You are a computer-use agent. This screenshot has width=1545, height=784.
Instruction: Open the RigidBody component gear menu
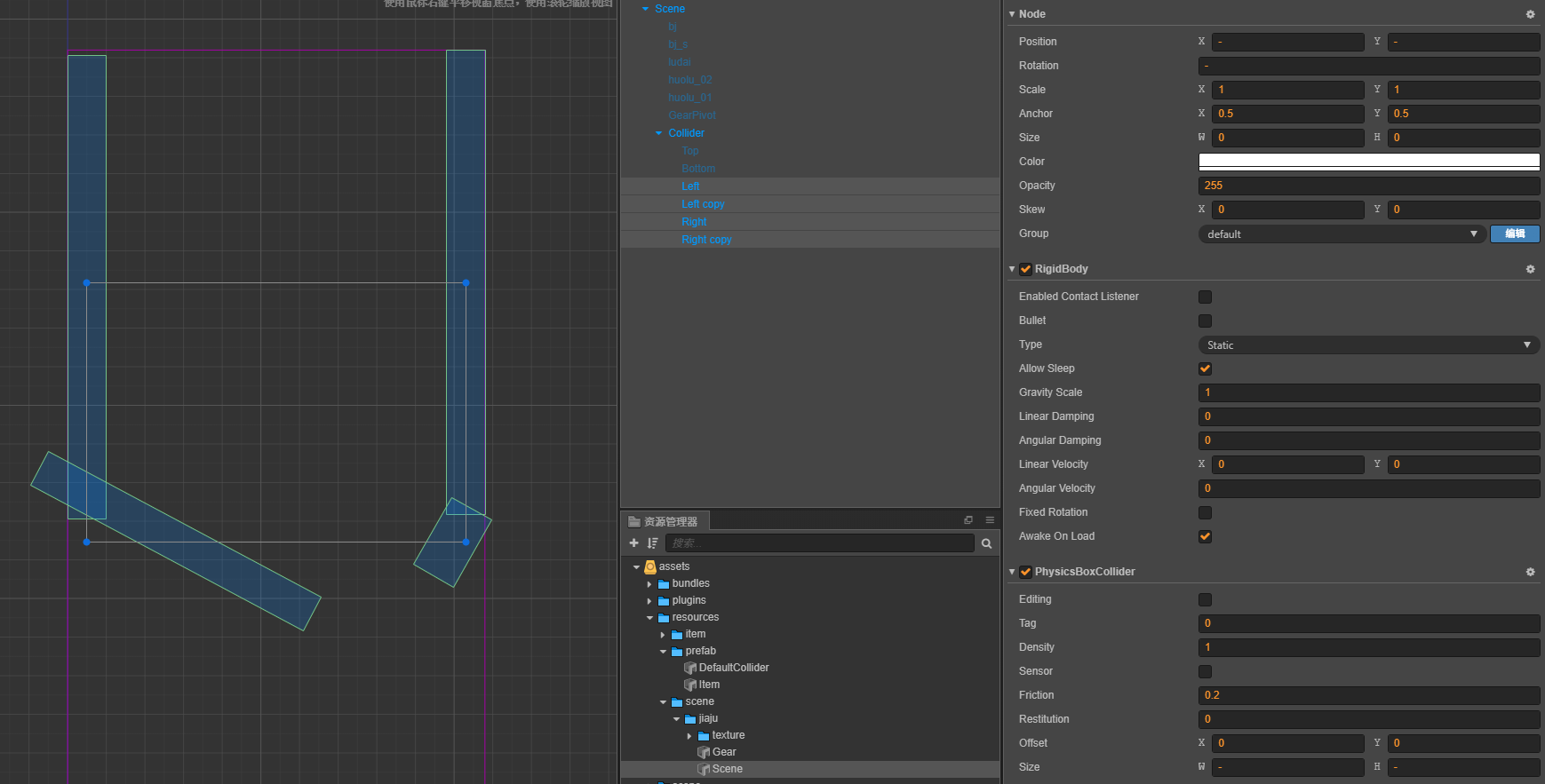[1530, 269]
